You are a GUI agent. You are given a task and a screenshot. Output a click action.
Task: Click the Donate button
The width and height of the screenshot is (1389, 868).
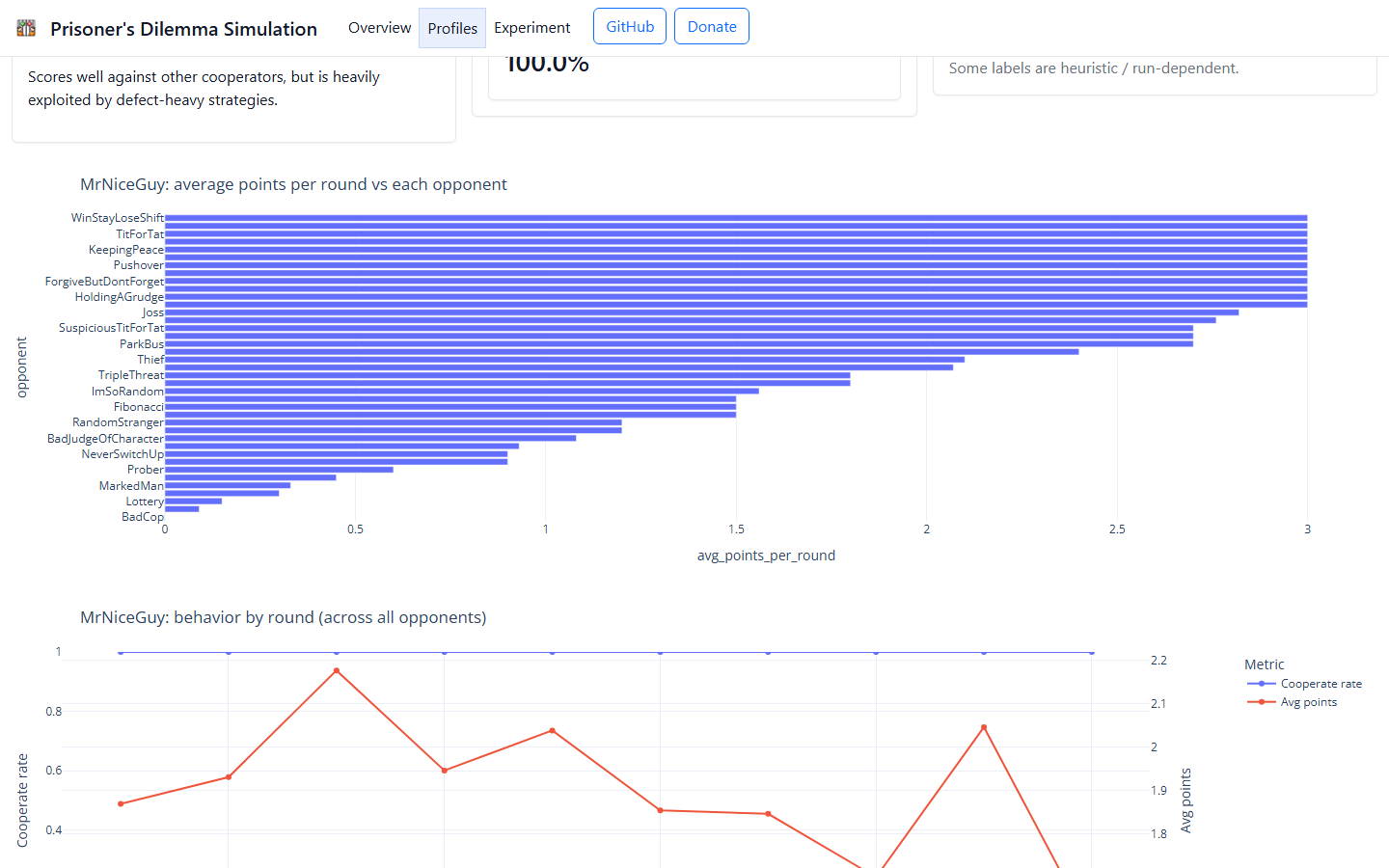click(x=712, y=26)
